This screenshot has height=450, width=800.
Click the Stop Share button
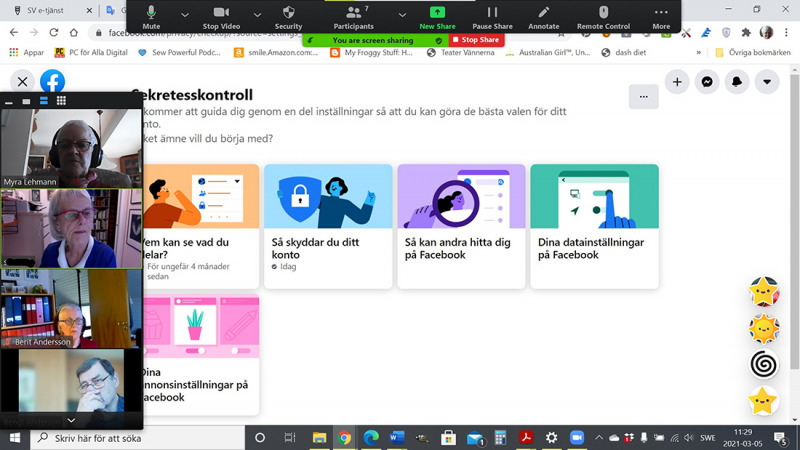coord(476,40)
